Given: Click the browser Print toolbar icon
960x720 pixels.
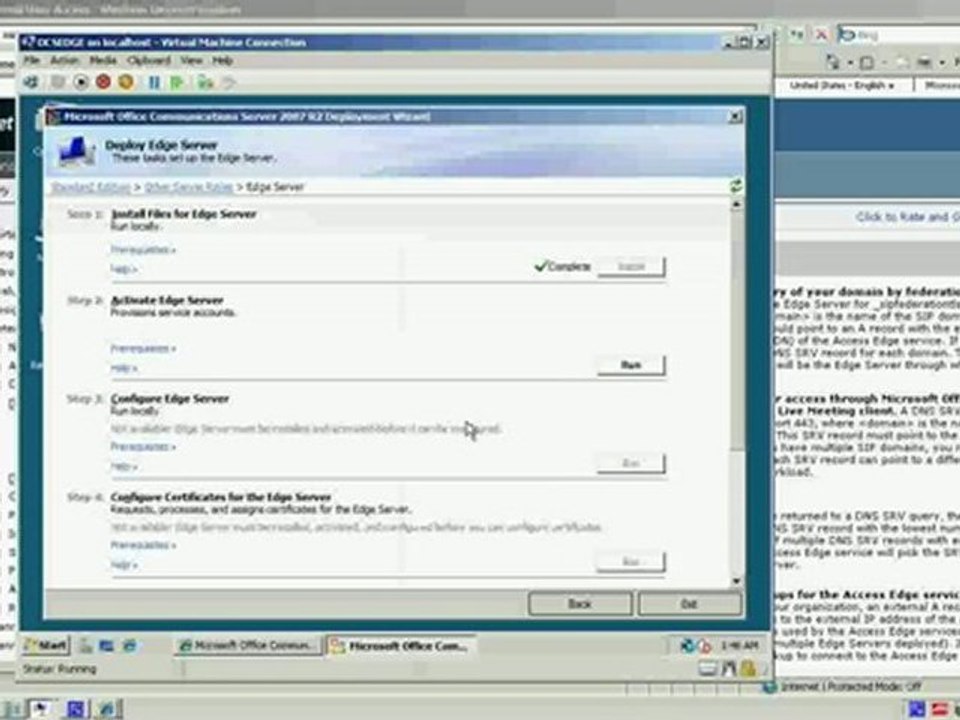Looking at the screenshot, I should [x=924, y=62].
